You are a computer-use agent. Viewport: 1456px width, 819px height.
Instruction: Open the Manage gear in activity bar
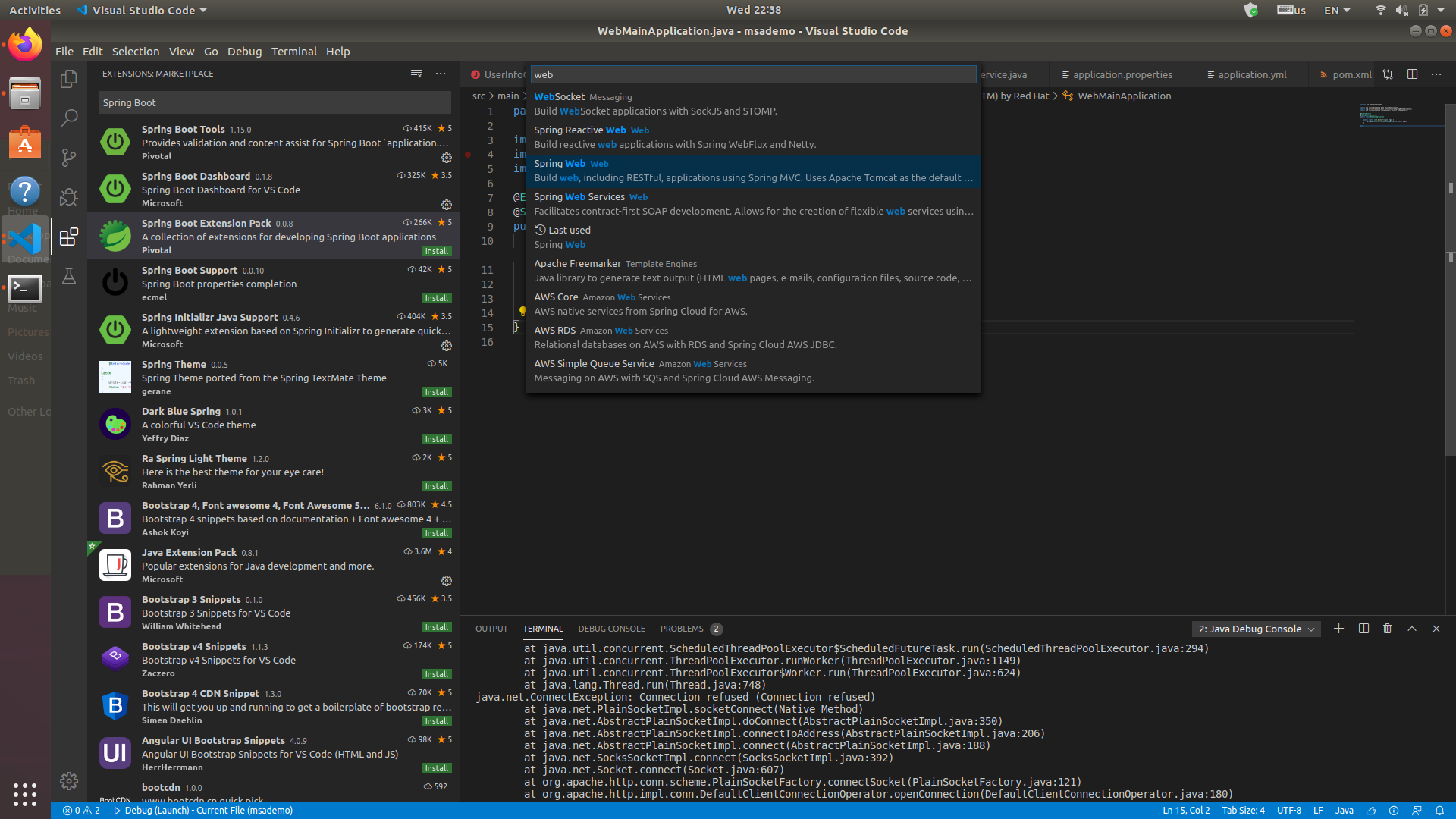(69, 781)
